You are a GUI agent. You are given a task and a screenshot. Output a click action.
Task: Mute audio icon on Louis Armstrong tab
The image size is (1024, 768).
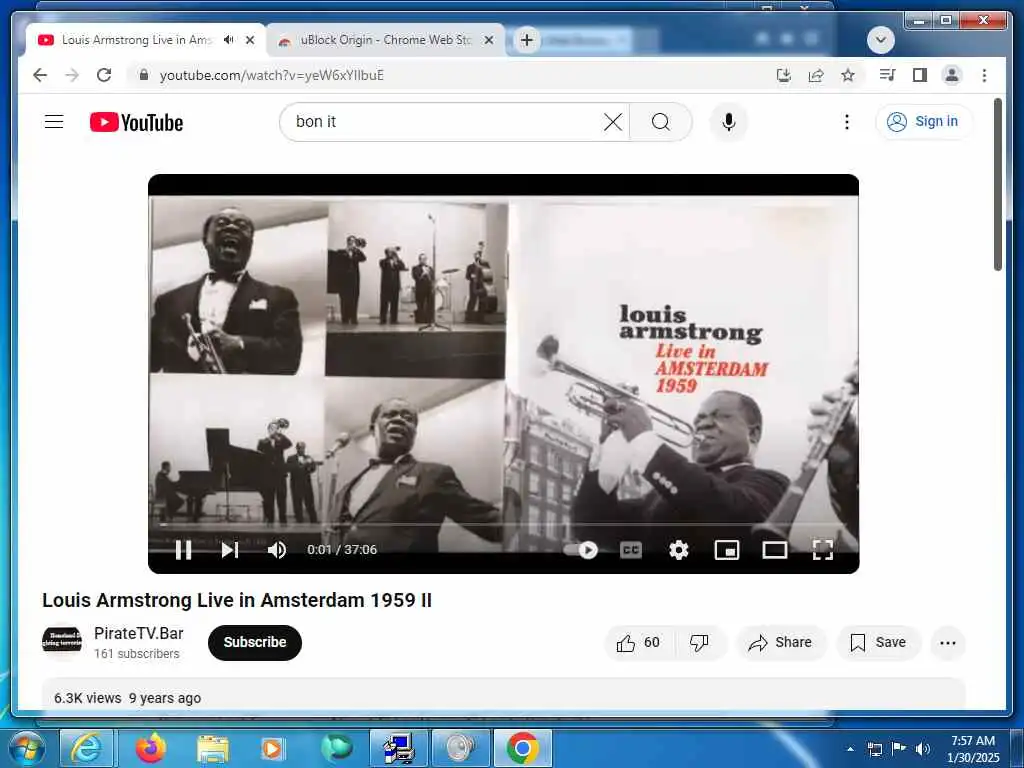click(228, 40)
